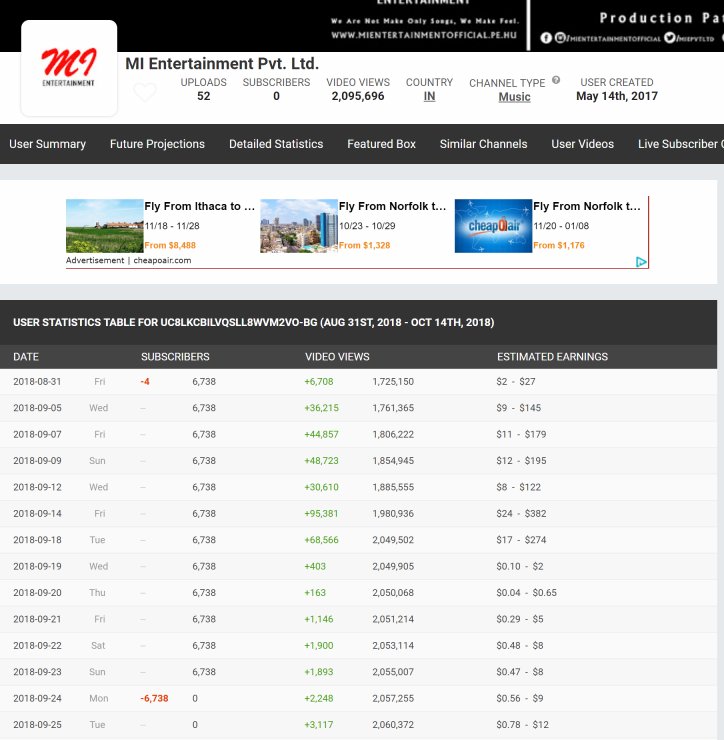Click the website URL in banner

click(424, 35)
